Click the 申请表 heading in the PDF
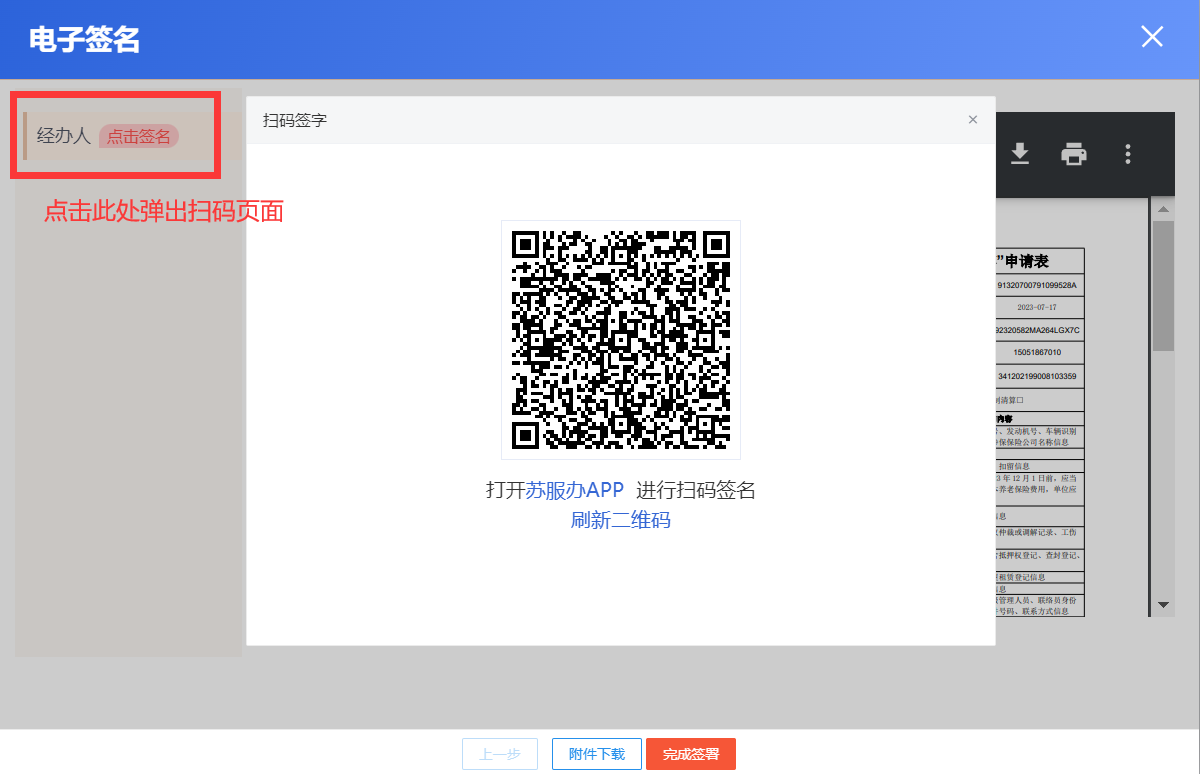This screenshot has width=1200, height=774. pyautogui.click(x=1028, y=261)
